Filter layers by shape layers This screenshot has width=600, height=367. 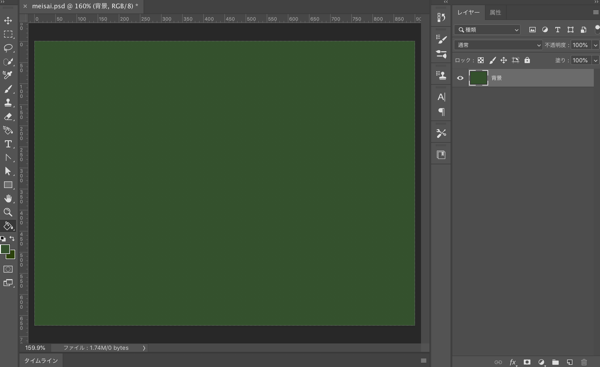[x=571, y=29]
